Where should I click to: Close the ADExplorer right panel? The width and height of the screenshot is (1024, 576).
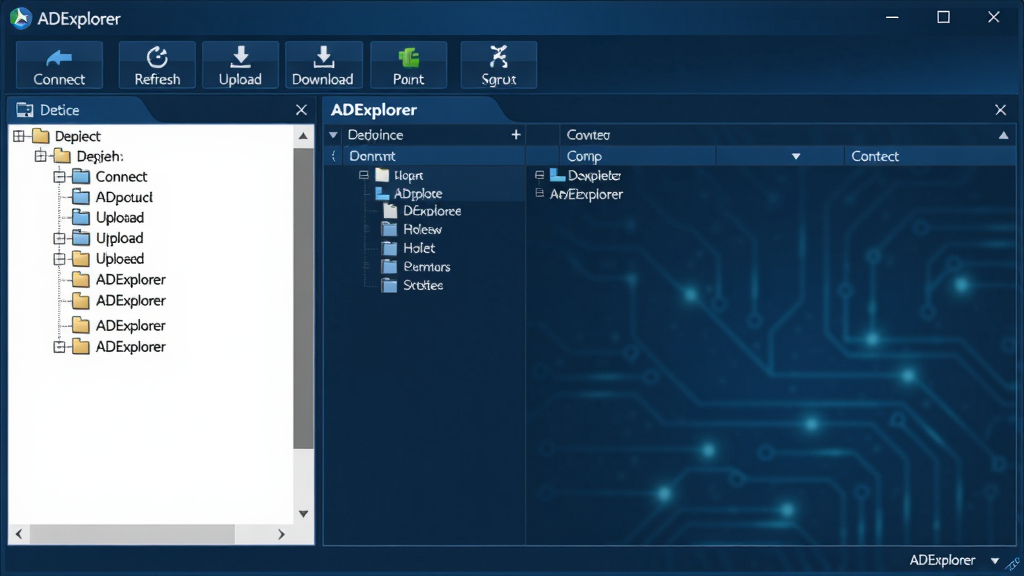[x=1000, y=110]
